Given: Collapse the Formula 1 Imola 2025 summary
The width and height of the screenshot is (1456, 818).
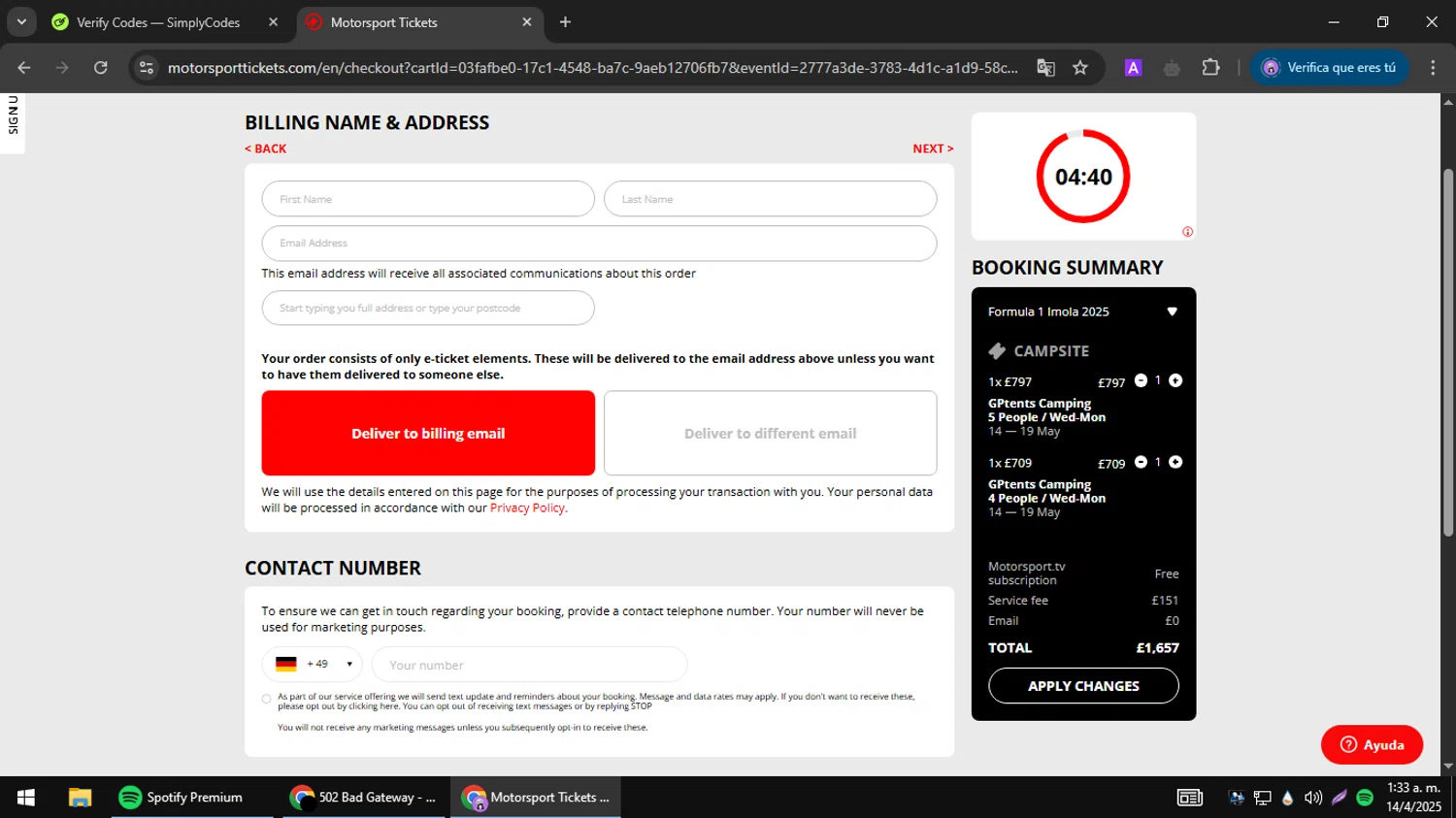Looking at the screenshot, I should click(1172, 311).
